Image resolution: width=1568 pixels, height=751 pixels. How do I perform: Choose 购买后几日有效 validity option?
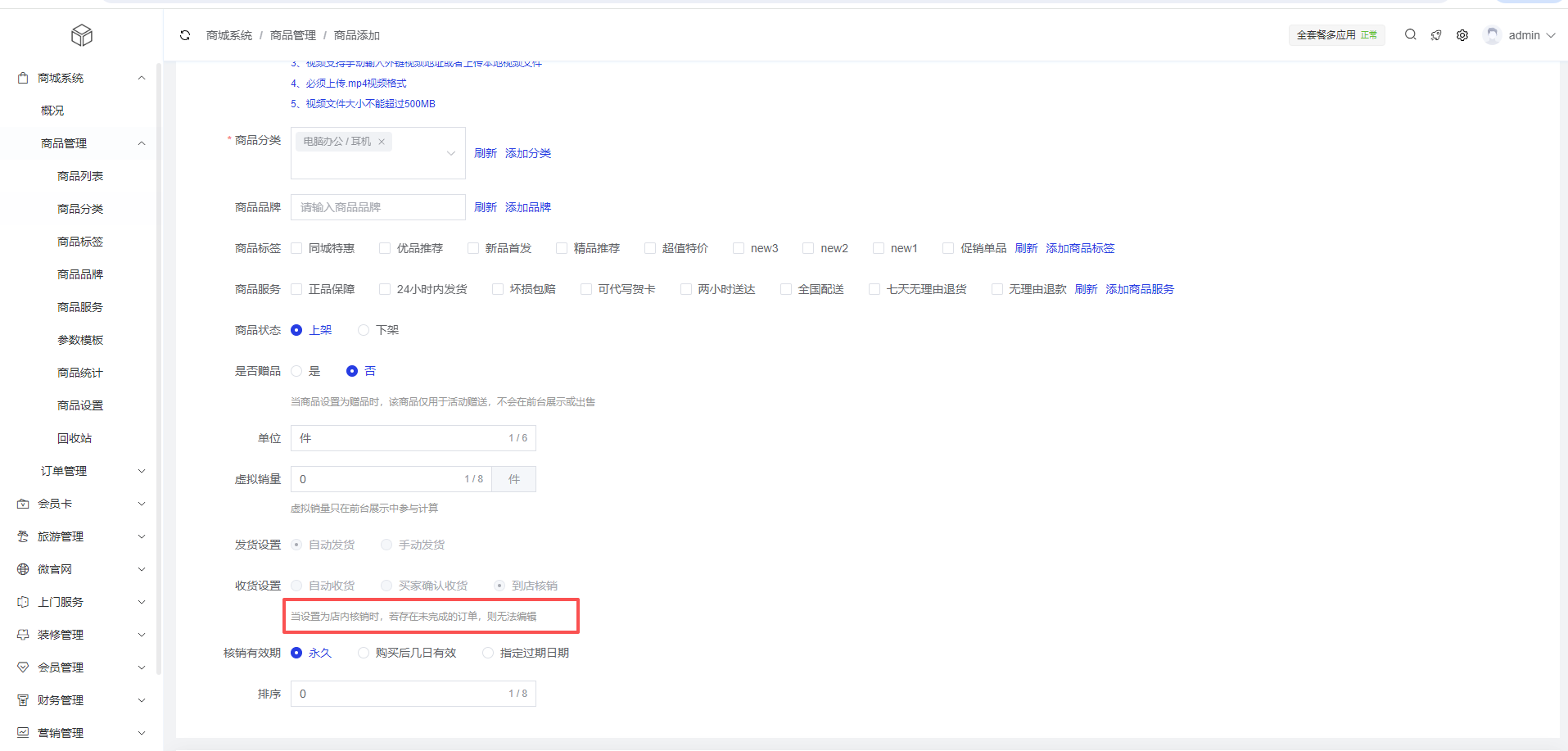pyautogui.click(x=364, y=653)
